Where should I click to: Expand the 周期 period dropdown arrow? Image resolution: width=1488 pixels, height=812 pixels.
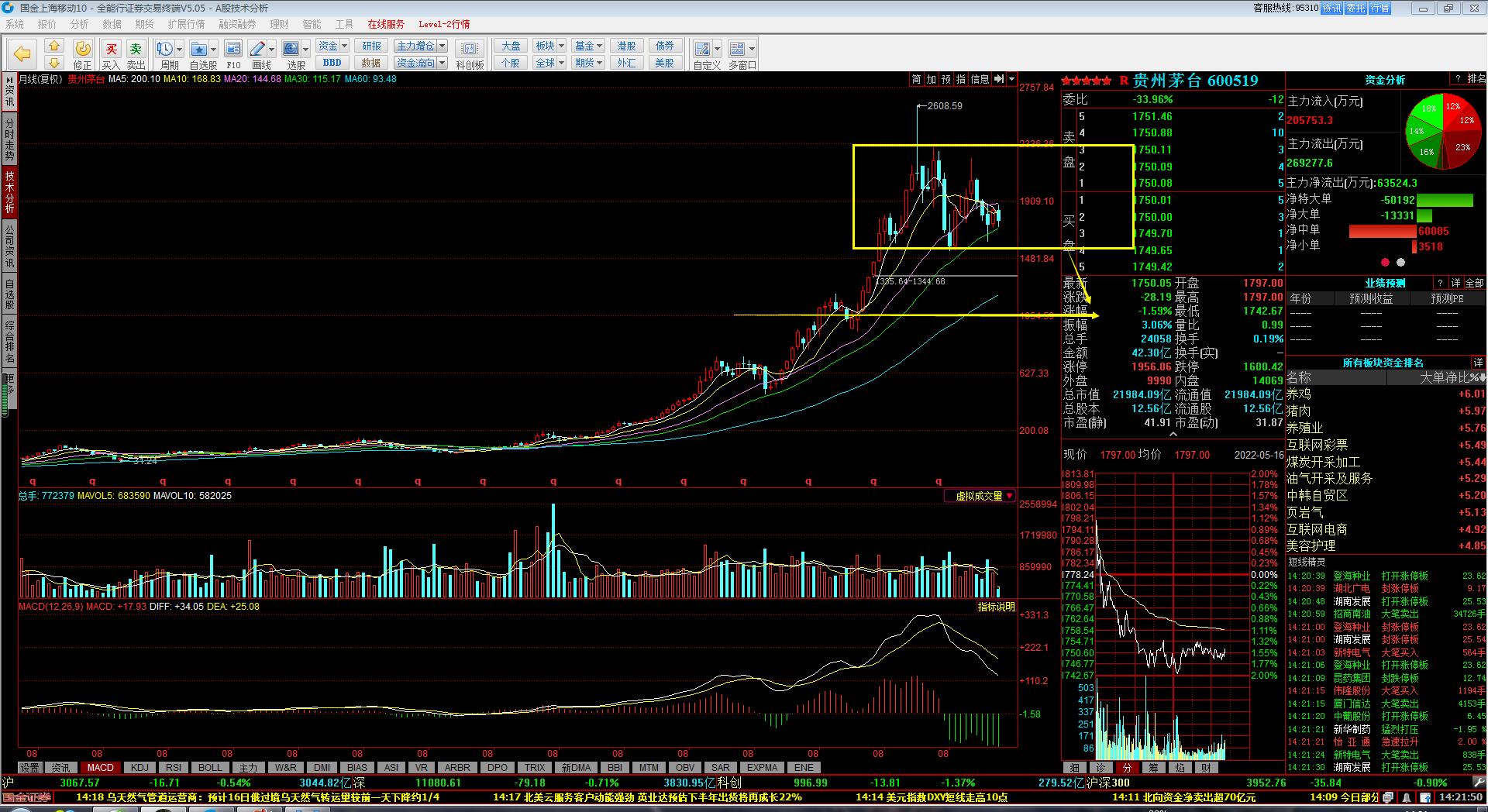pos(180,49)
